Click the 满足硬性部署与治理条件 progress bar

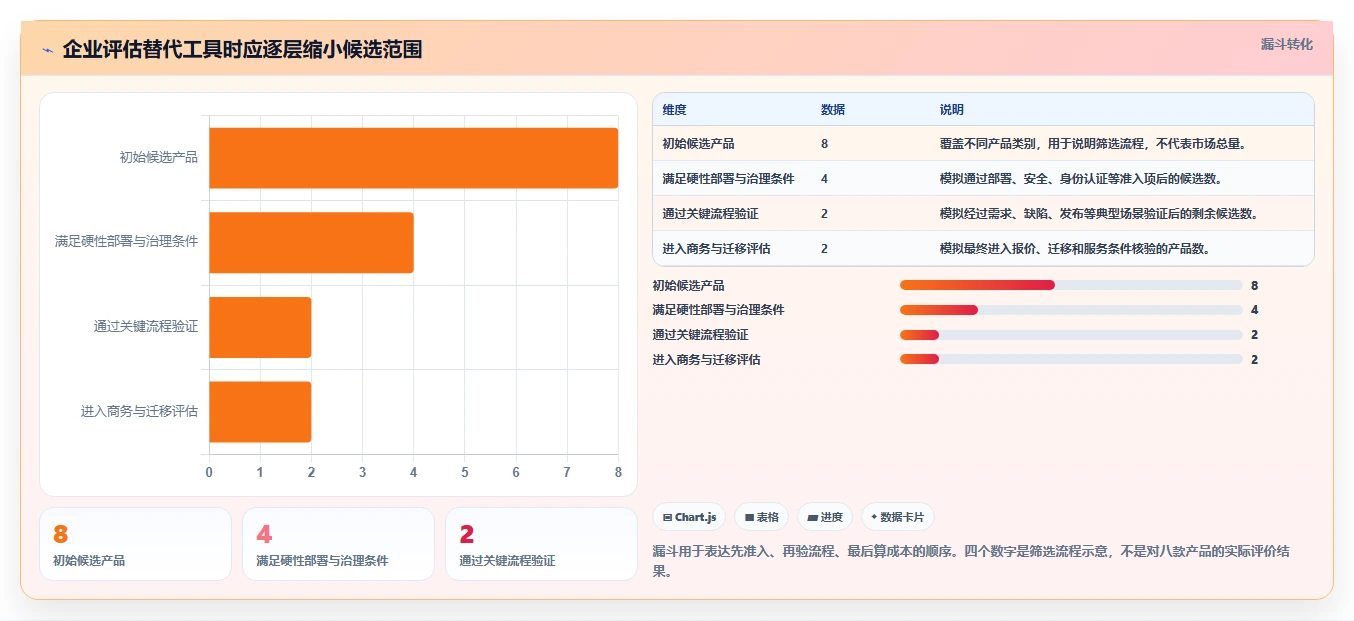(x=1071, y=310)
